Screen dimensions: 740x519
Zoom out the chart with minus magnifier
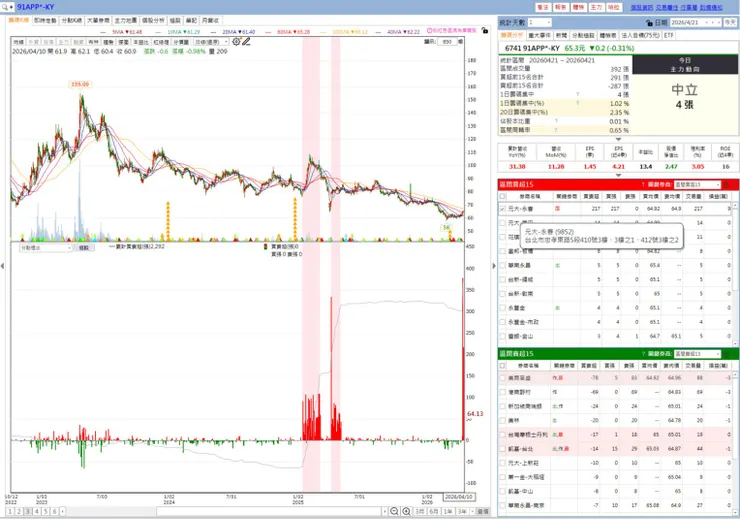tap(395, 511)
